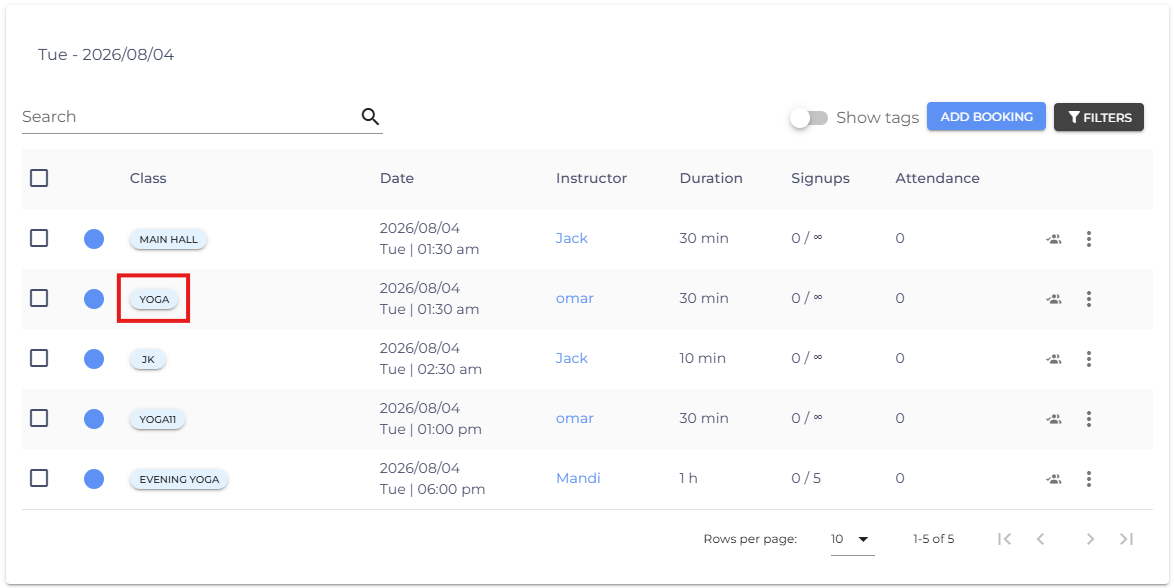The width and height of the screenshot is (1174, 588).
Task: Click blue status dot for Evening Yoga
Action: 94,479
